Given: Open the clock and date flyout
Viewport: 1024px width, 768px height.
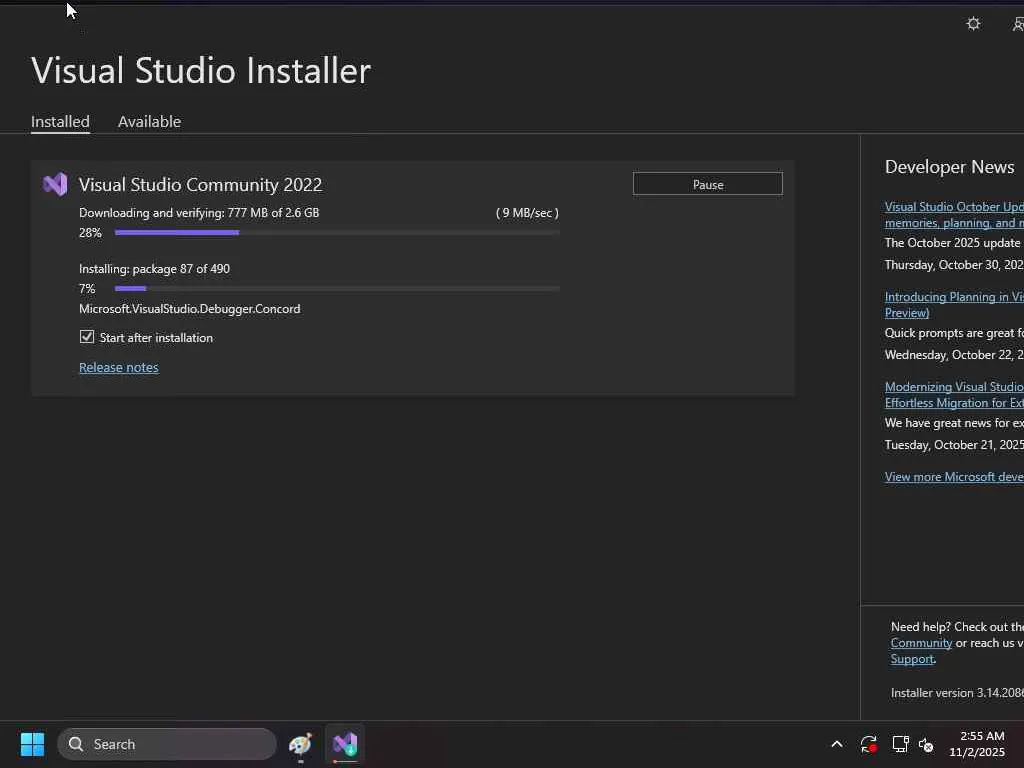Looking at the screenshot, I should click(x=978, y=744).
